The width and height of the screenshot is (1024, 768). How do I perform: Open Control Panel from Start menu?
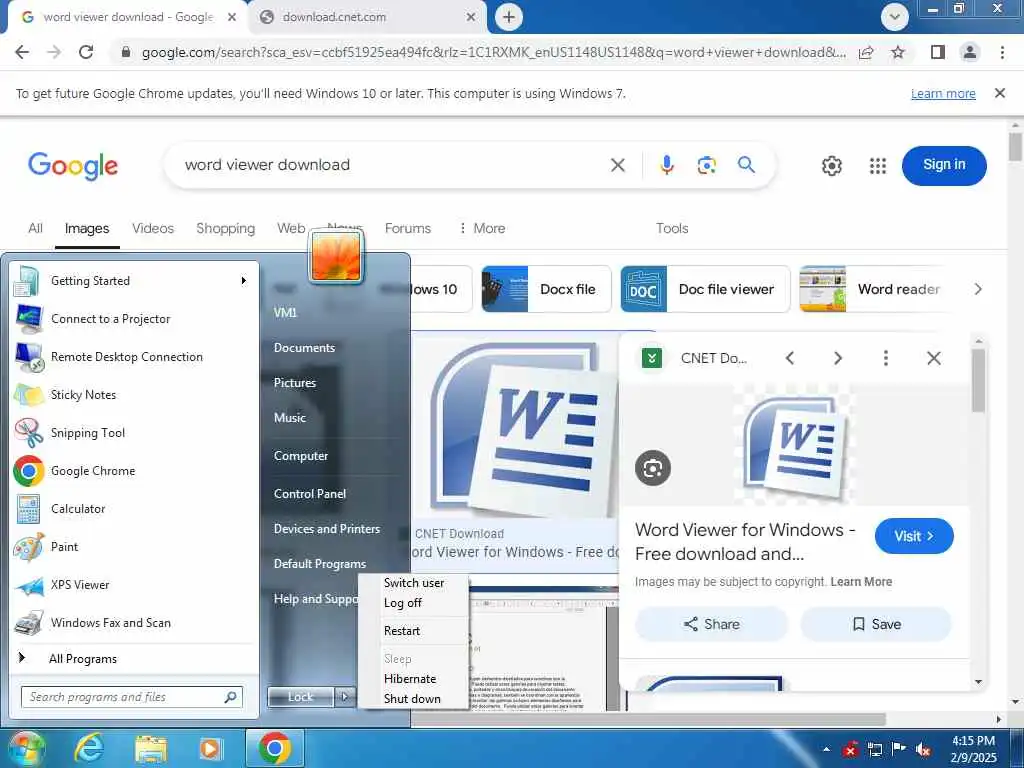click(x=310, y=494)
